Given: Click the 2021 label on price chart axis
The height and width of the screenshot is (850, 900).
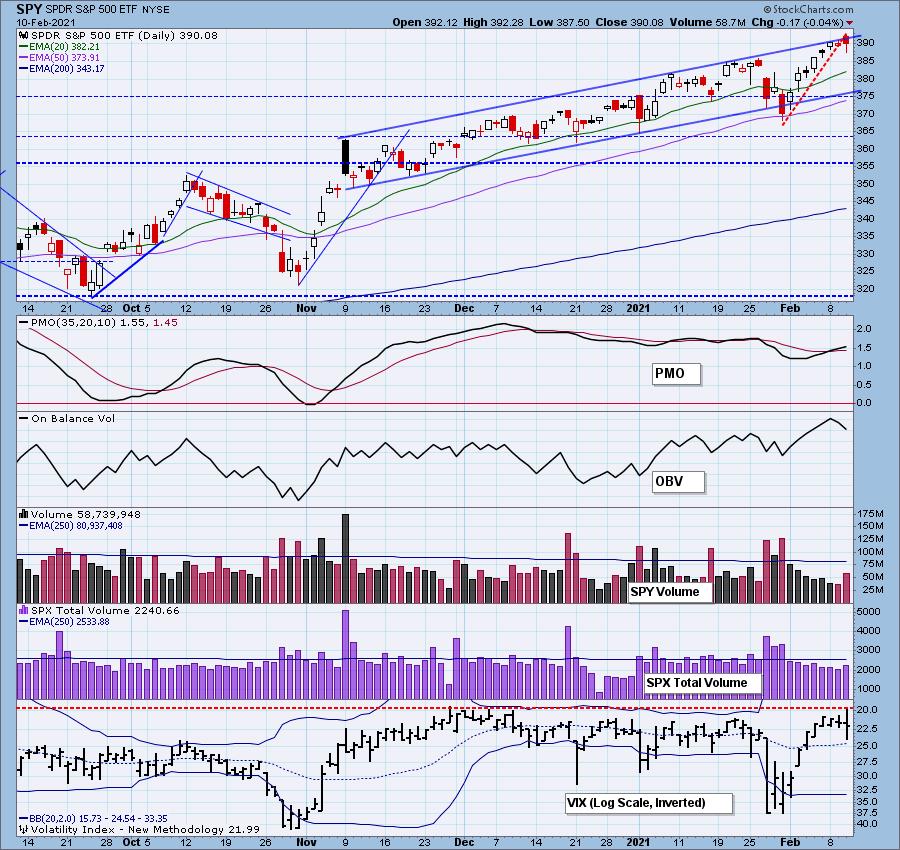Looking at the screenshot, I should point(638,308).
